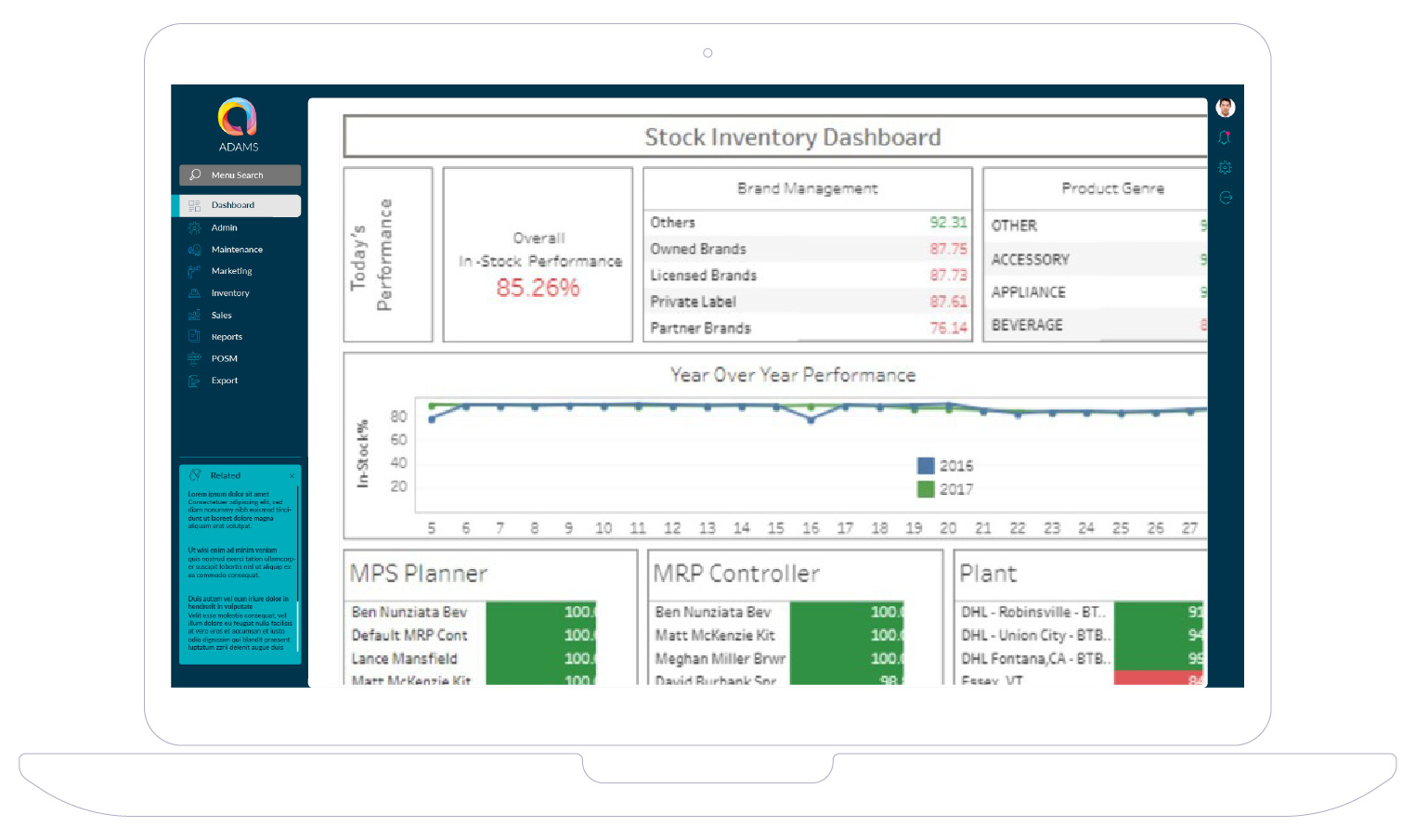Click the POSM signpost icon
Viewport: 1415px width, 840px height.
tap(194, 358)
